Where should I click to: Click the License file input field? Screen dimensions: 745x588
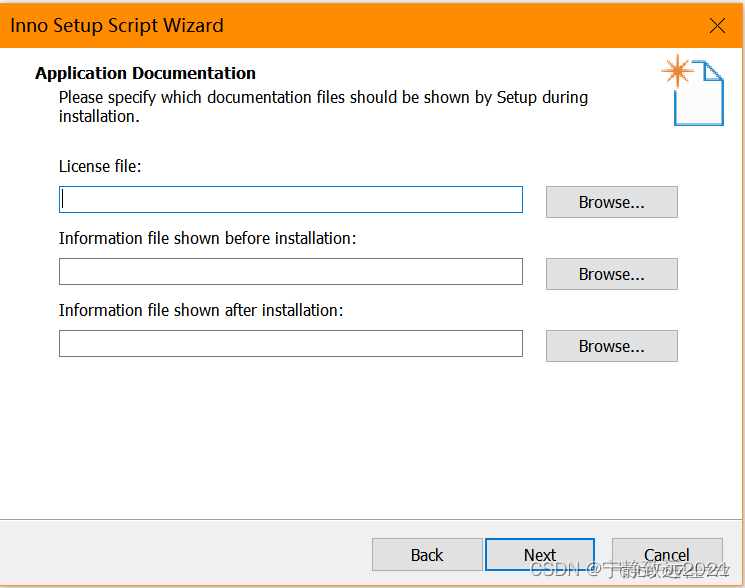coord(291,199)
